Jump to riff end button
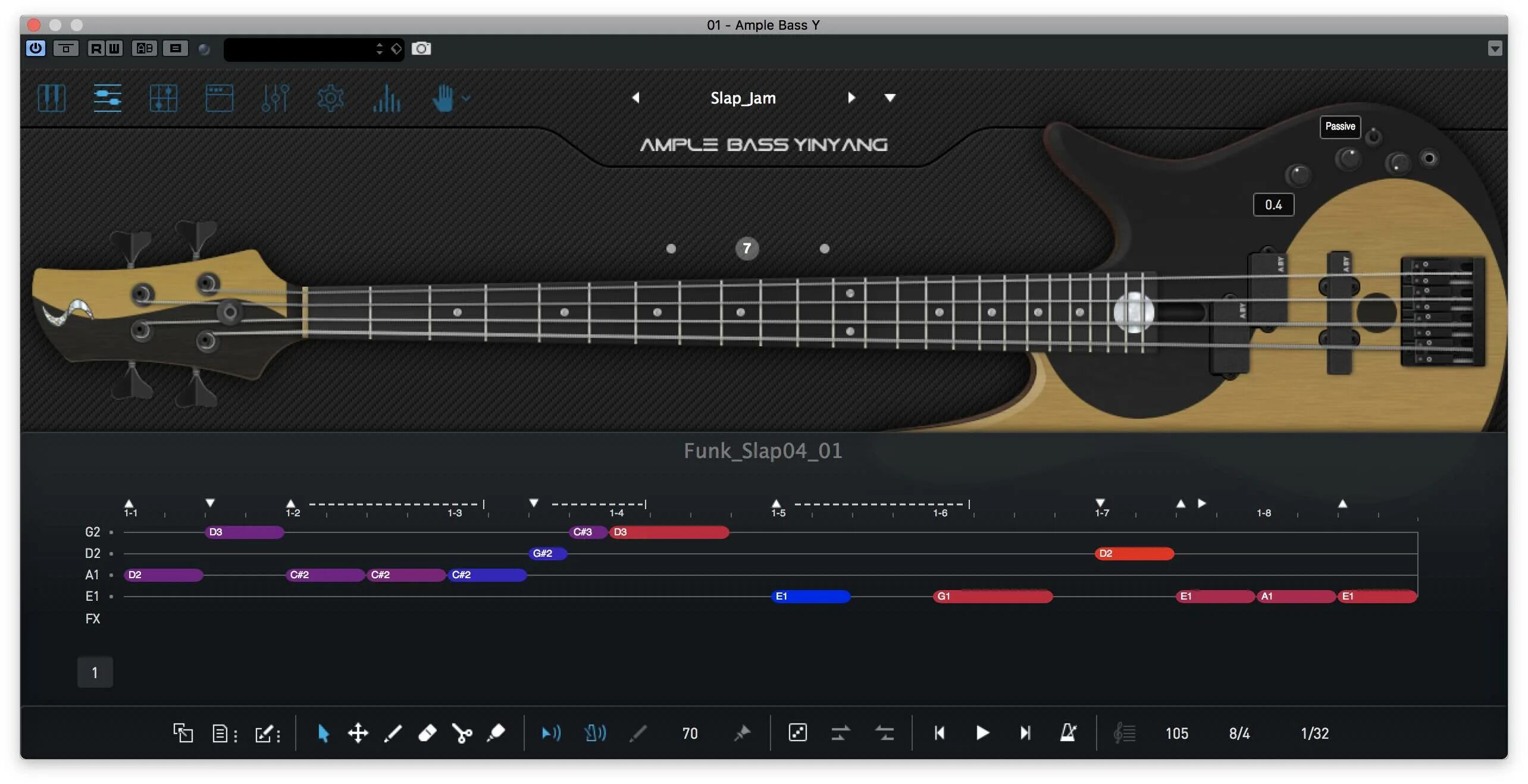 [1025, 733]
